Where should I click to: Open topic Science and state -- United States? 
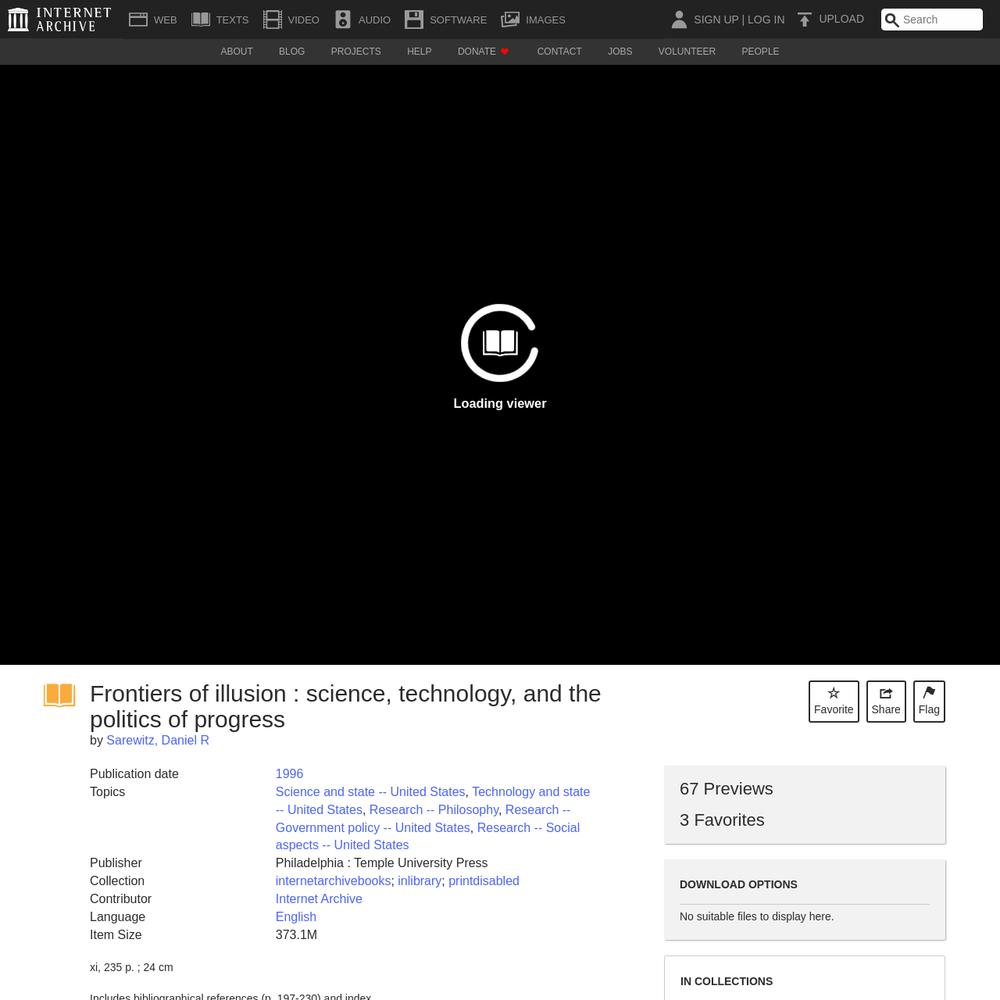(370, 791)
